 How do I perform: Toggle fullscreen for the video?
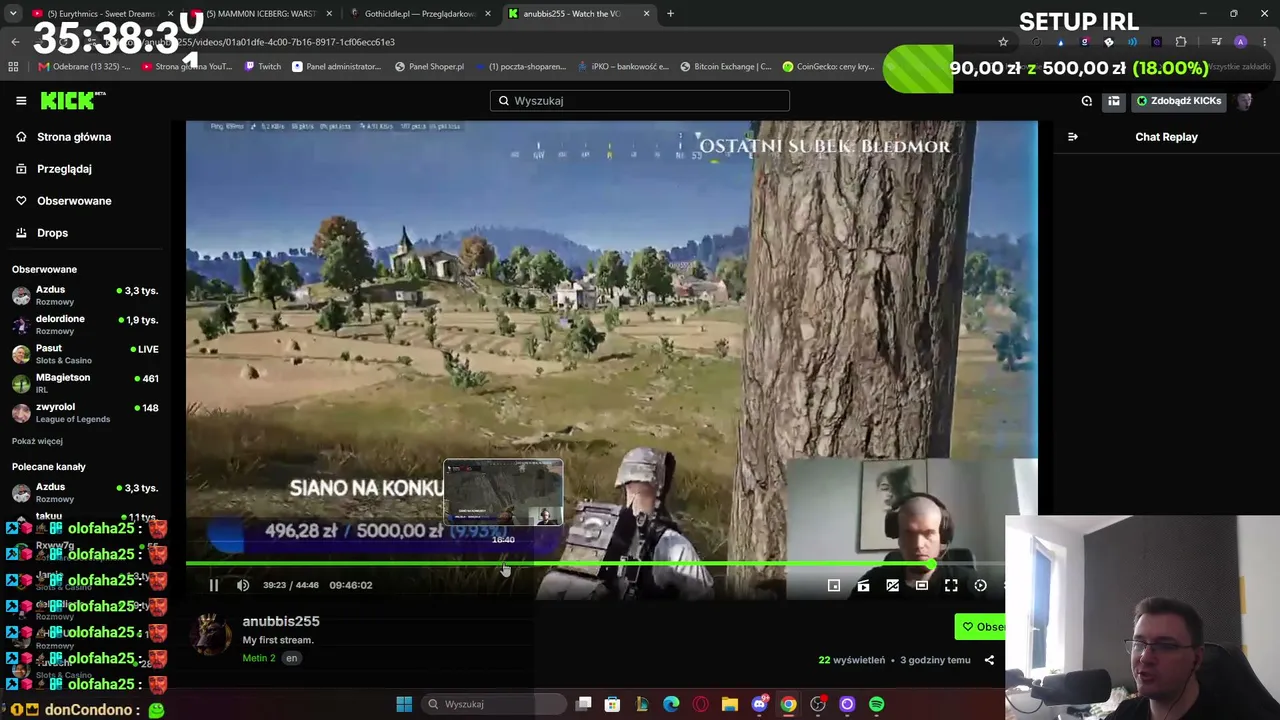(951, 585)
